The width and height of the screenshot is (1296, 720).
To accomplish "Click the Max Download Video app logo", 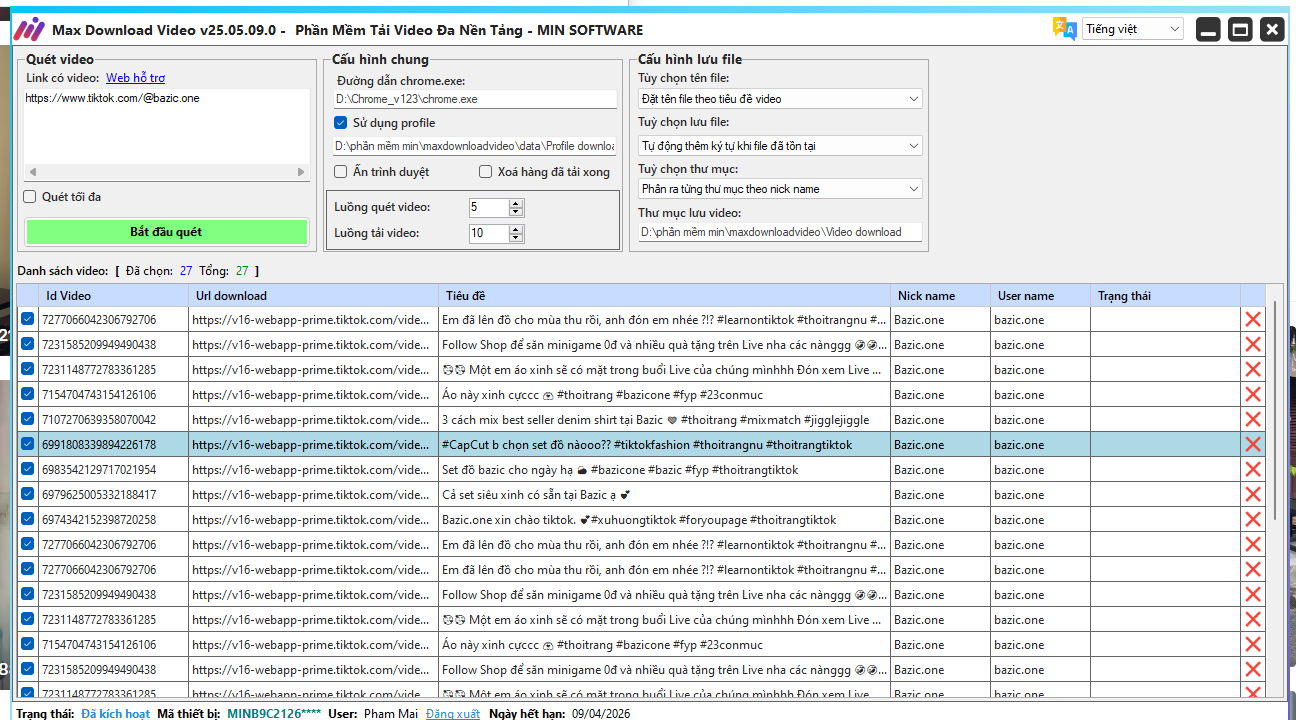I will point(30,29).
